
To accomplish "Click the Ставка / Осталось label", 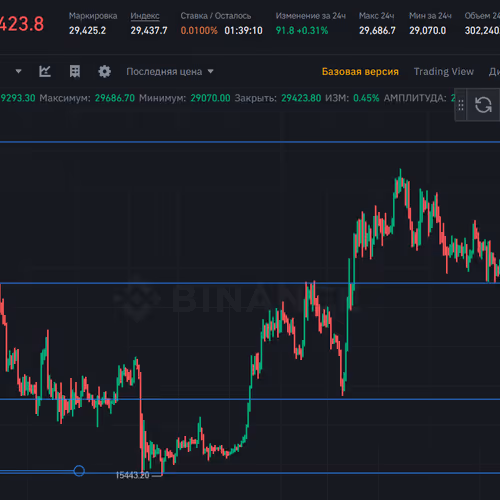I will click(216, 16).
